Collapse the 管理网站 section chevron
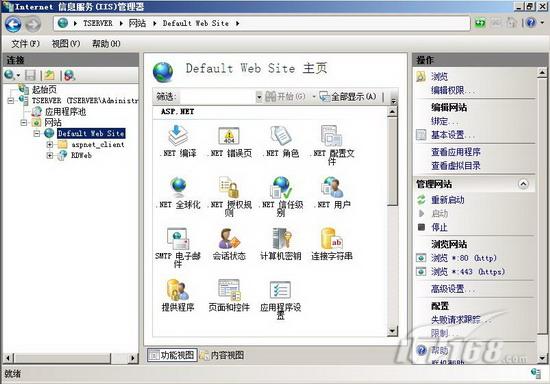The image size is (550, 384). [x=523, y=184]
